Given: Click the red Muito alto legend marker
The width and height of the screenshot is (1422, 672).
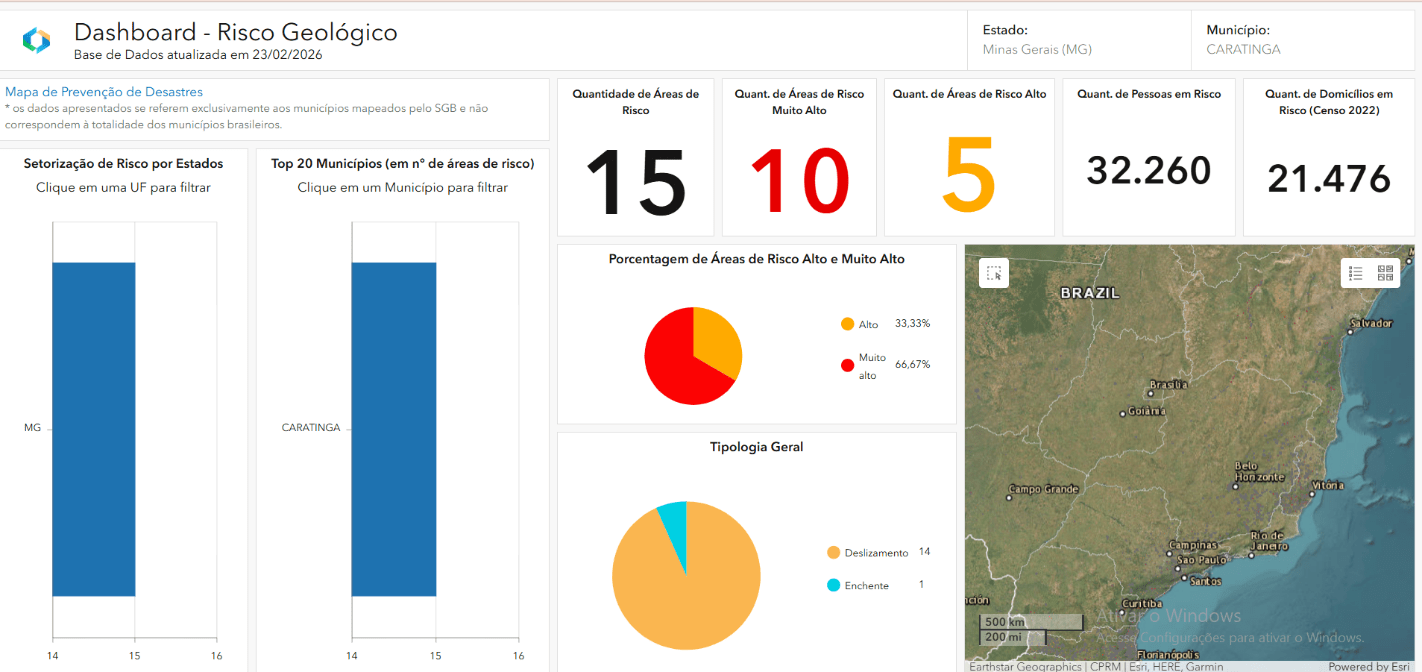Looking at the screenshot, I should (847, 365).
